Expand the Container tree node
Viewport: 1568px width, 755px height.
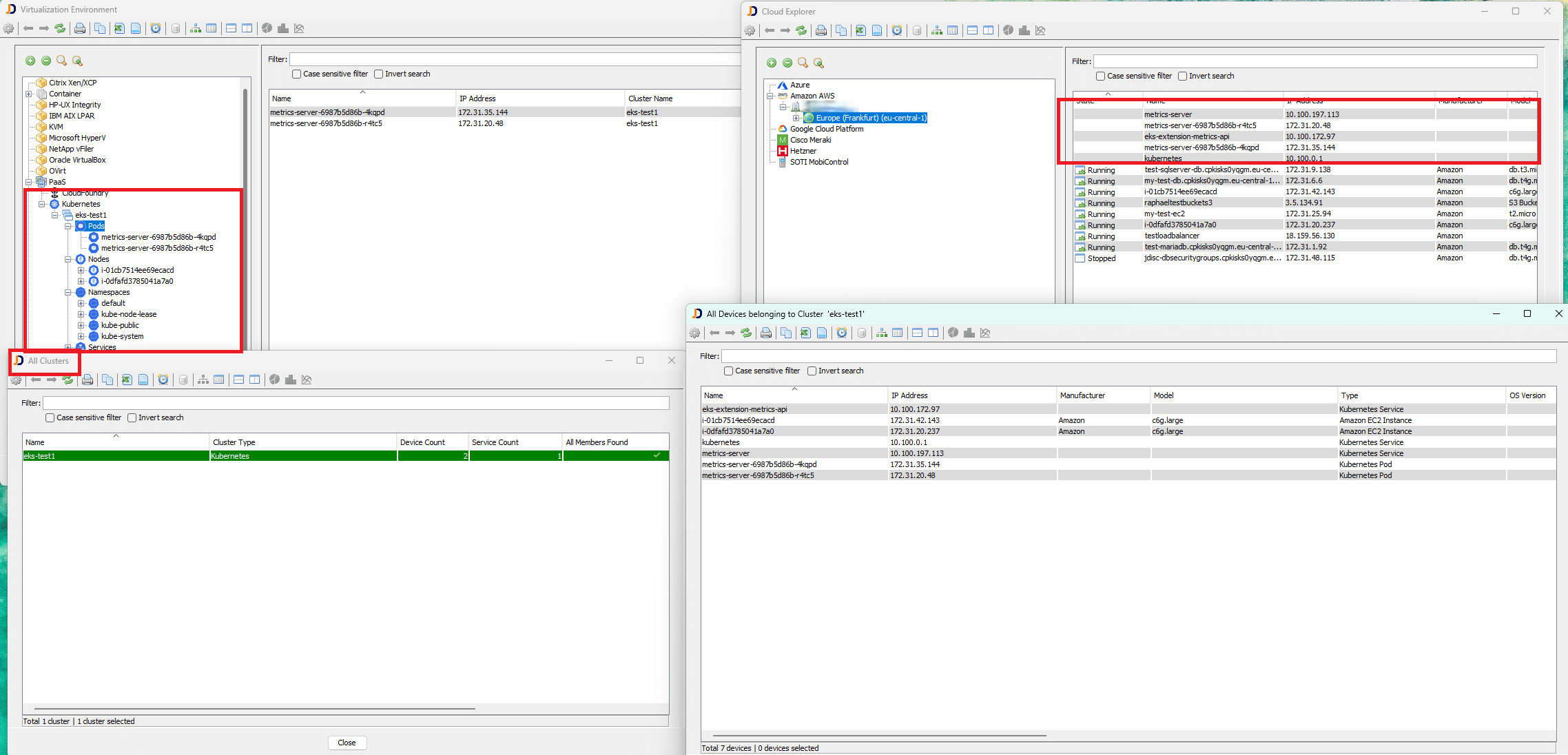click(28, 94)
